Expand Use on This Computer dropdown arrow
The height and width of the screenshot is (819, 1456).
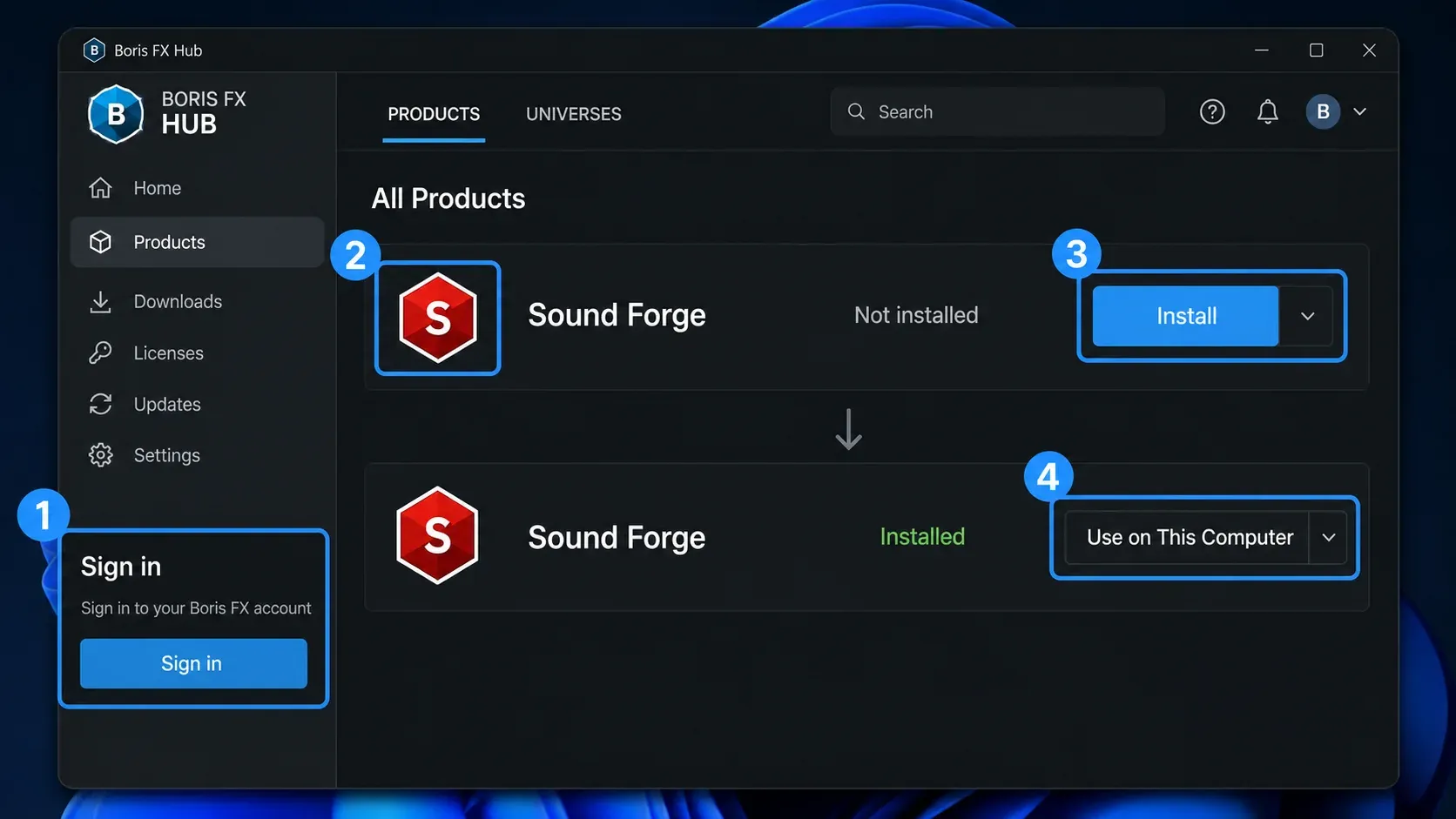coord(1329,537)
